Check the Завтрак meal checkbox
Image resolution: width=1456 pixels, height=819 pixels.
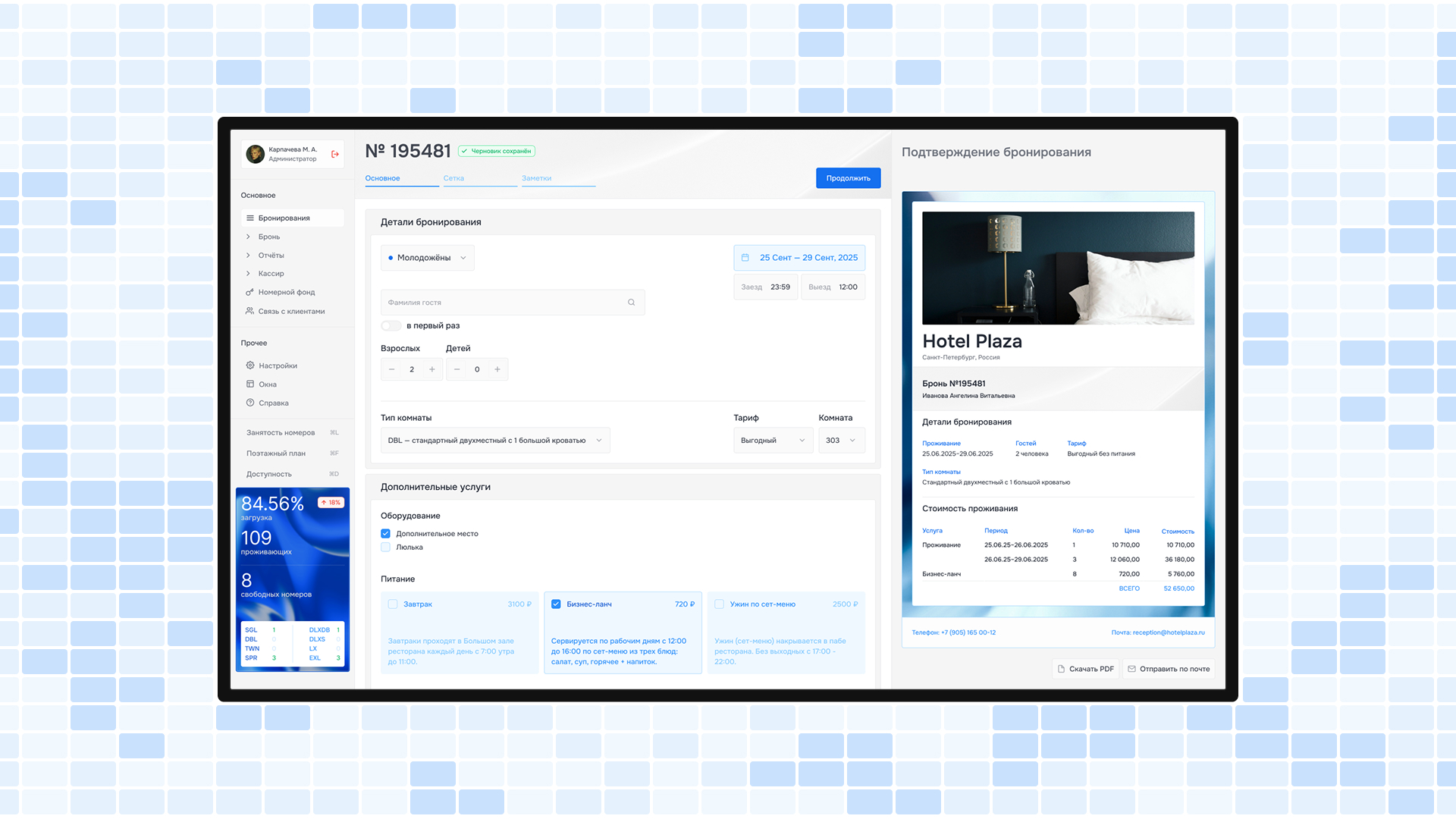tap(393, 604)
